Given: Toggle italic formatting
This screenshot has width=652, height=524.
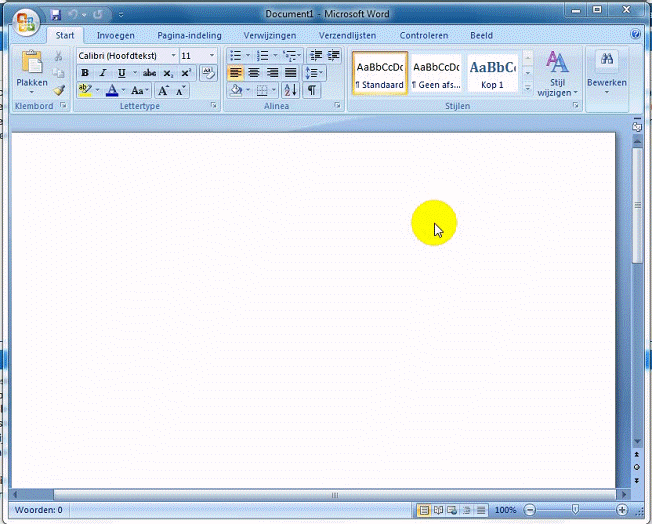Looking at the screenshot, I should (x=103, y=73).
